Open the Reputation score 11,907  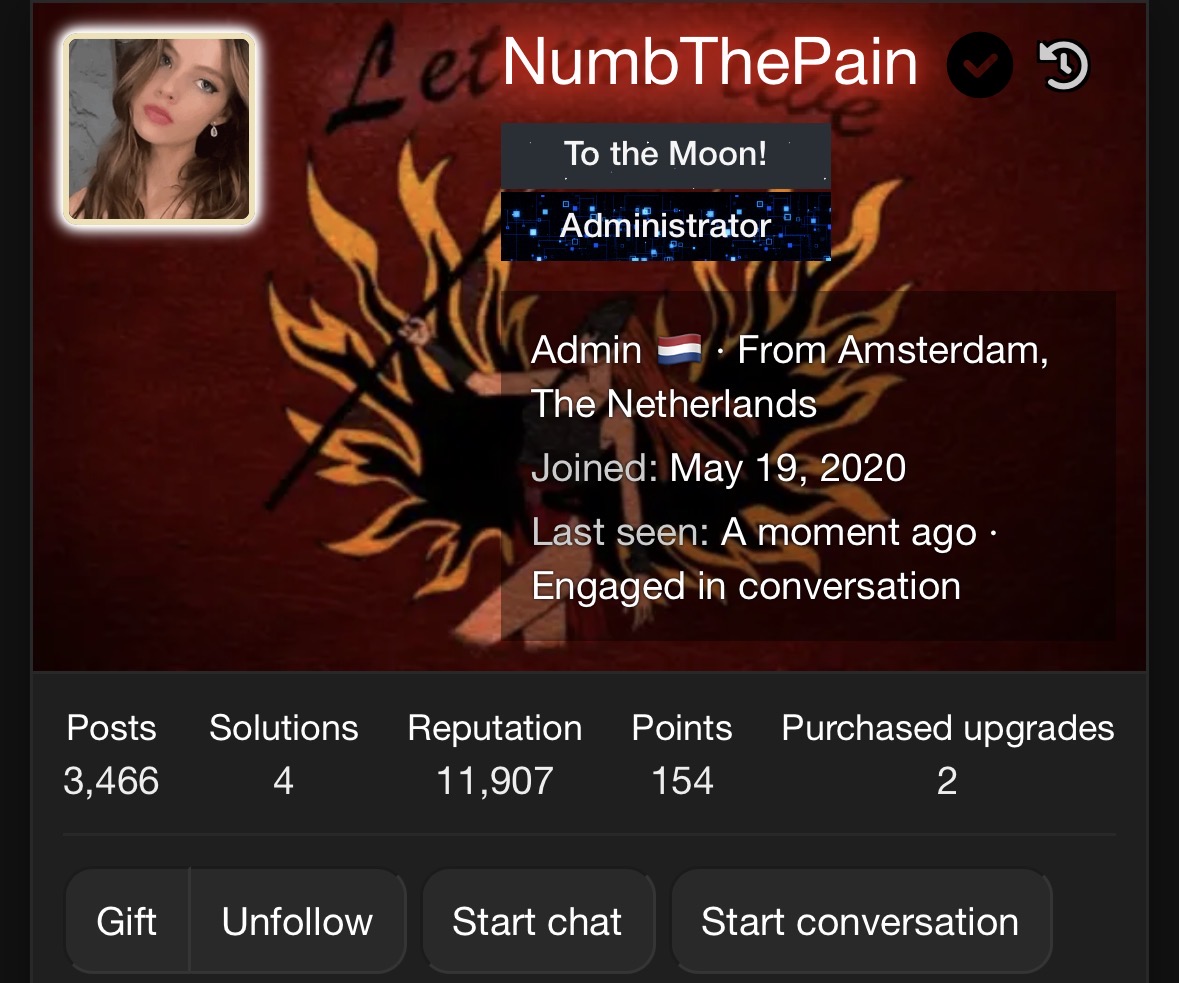pyautogui.click(x=495, y=781)
